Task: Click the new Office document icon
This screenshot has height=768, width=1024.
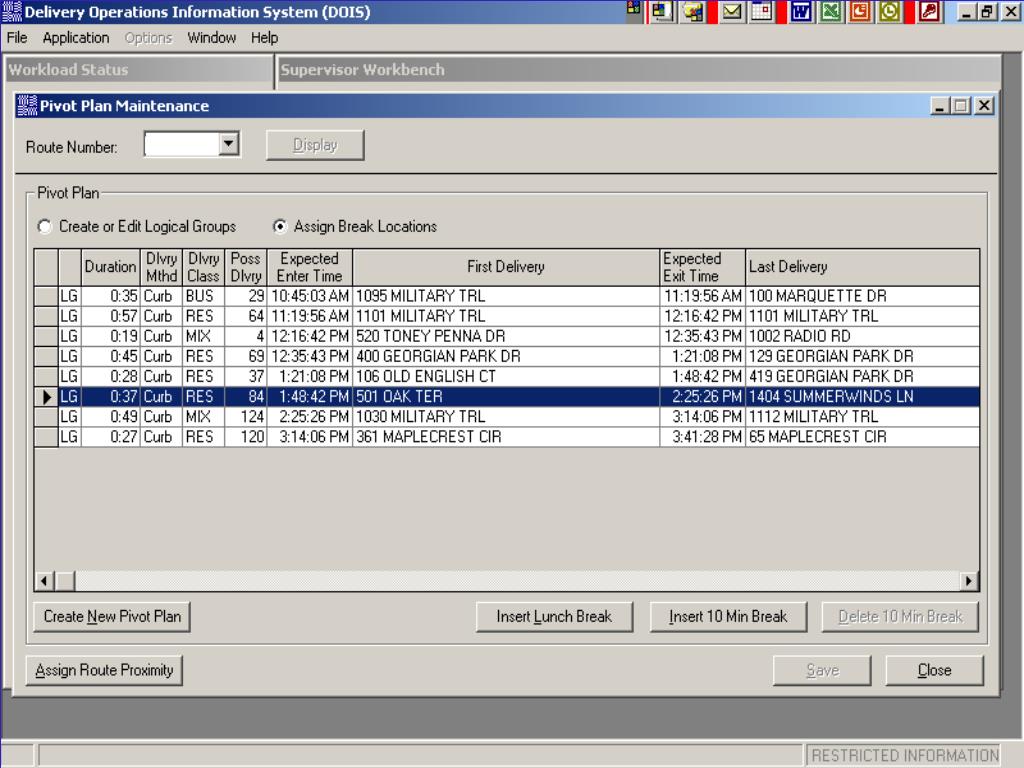Action: coord(662,11)
